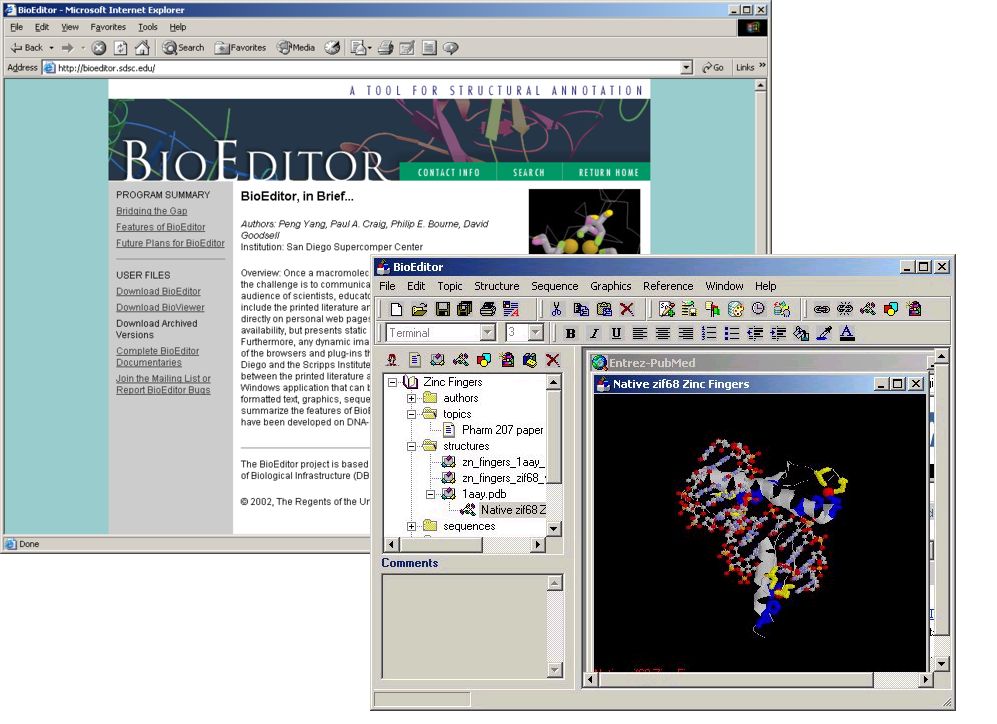This screenshot has width=997, height=724.
Task: Click the Stop icon in Internet Explorer toolbar
Action: (x=99, y=48)
